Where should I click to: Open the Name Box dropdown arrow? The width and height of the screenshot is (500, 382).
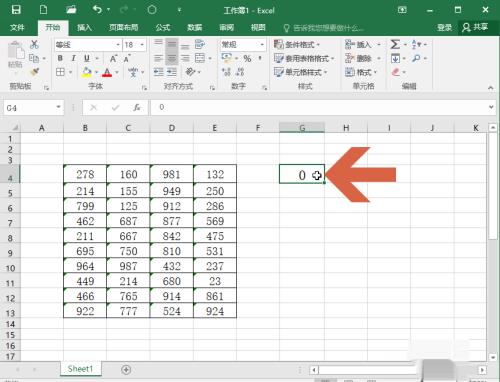tap(58, 107)
